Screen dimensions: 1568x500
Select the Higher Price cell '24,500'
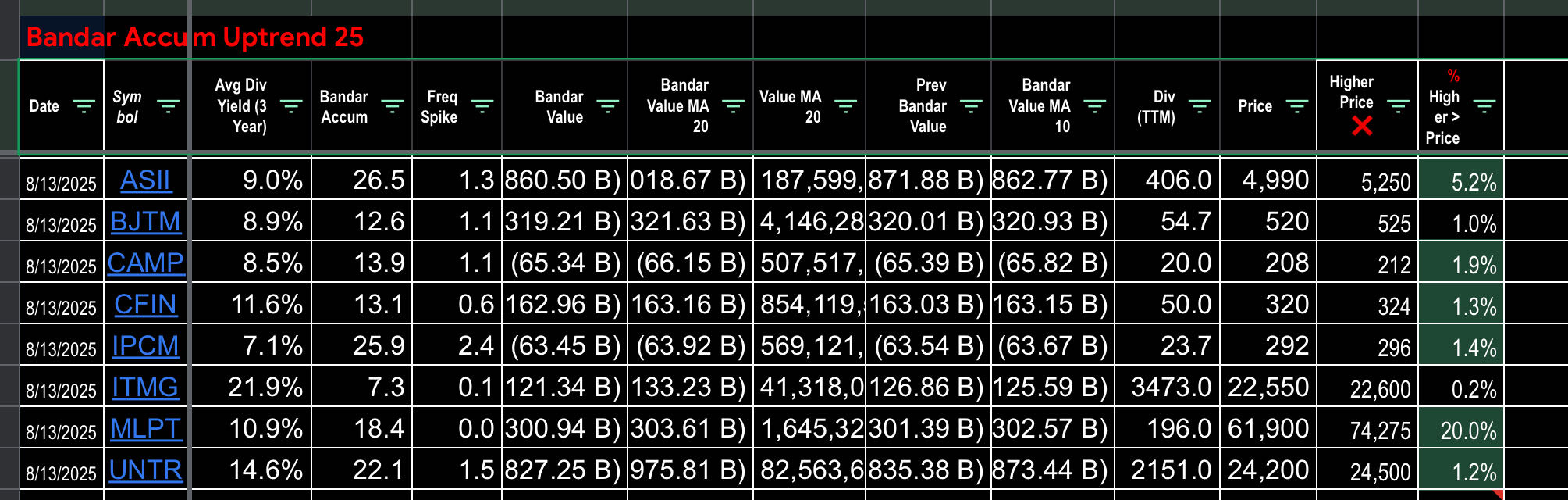[x=1367, y=470]
